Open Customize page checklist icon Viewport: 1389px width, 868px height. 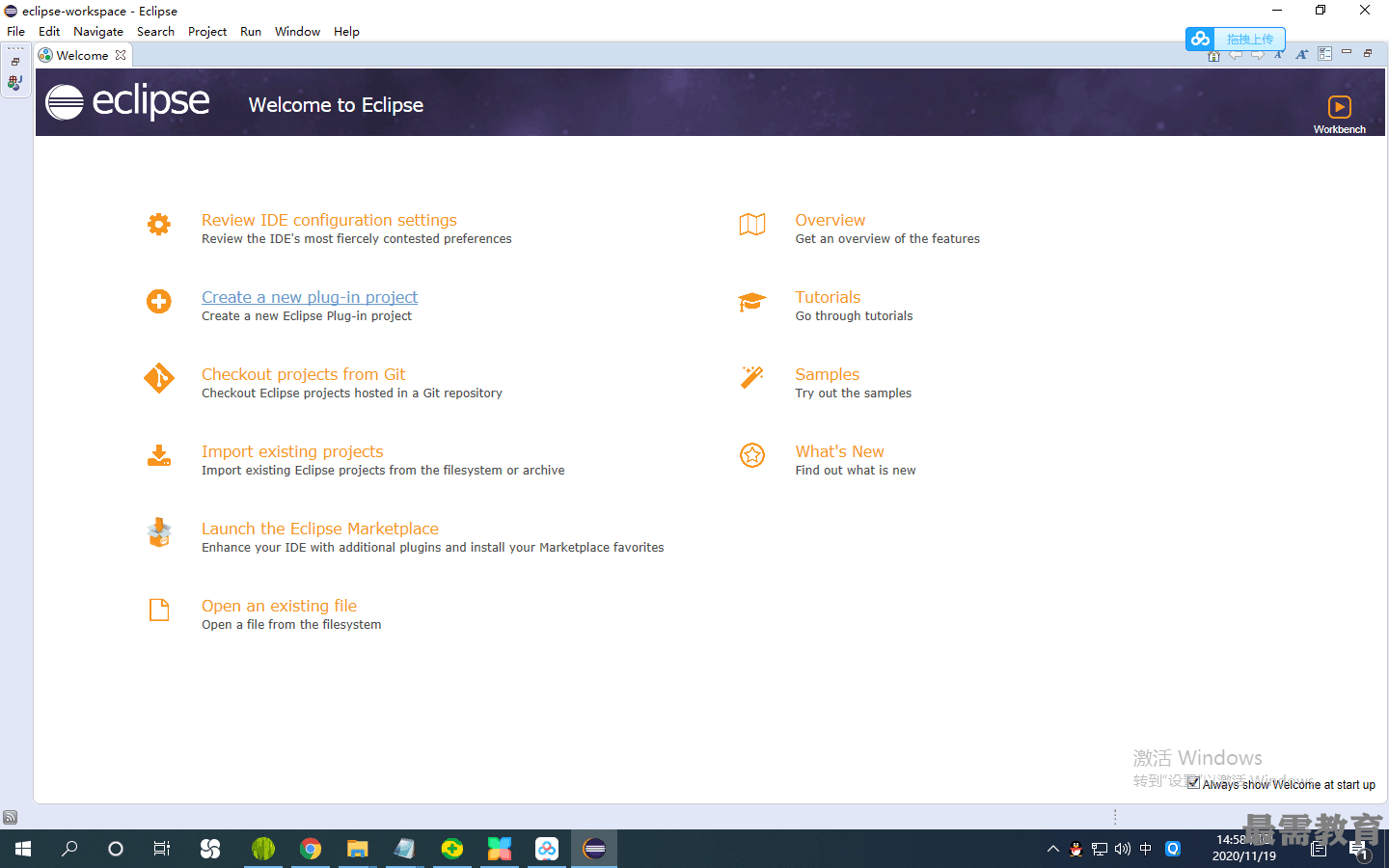pos(1325,54)
